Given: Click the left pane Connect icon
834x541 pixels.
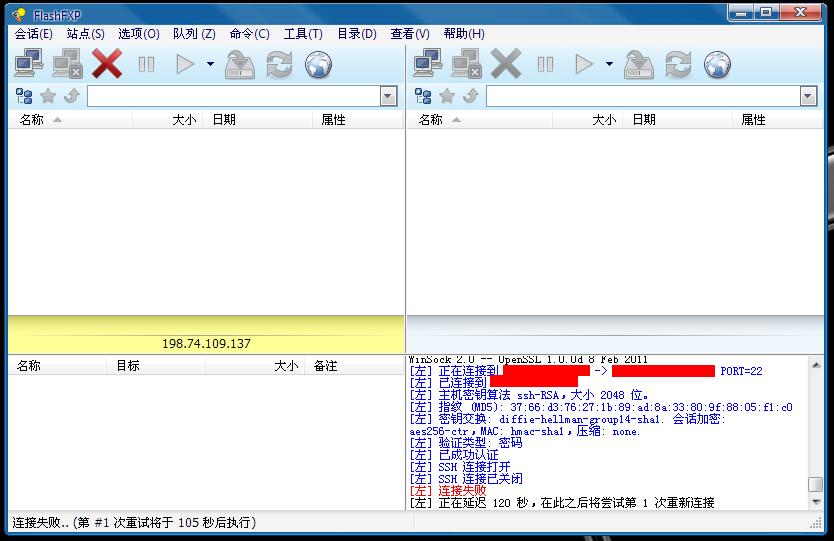Looking at the screenshot, I should coord(28,64).
